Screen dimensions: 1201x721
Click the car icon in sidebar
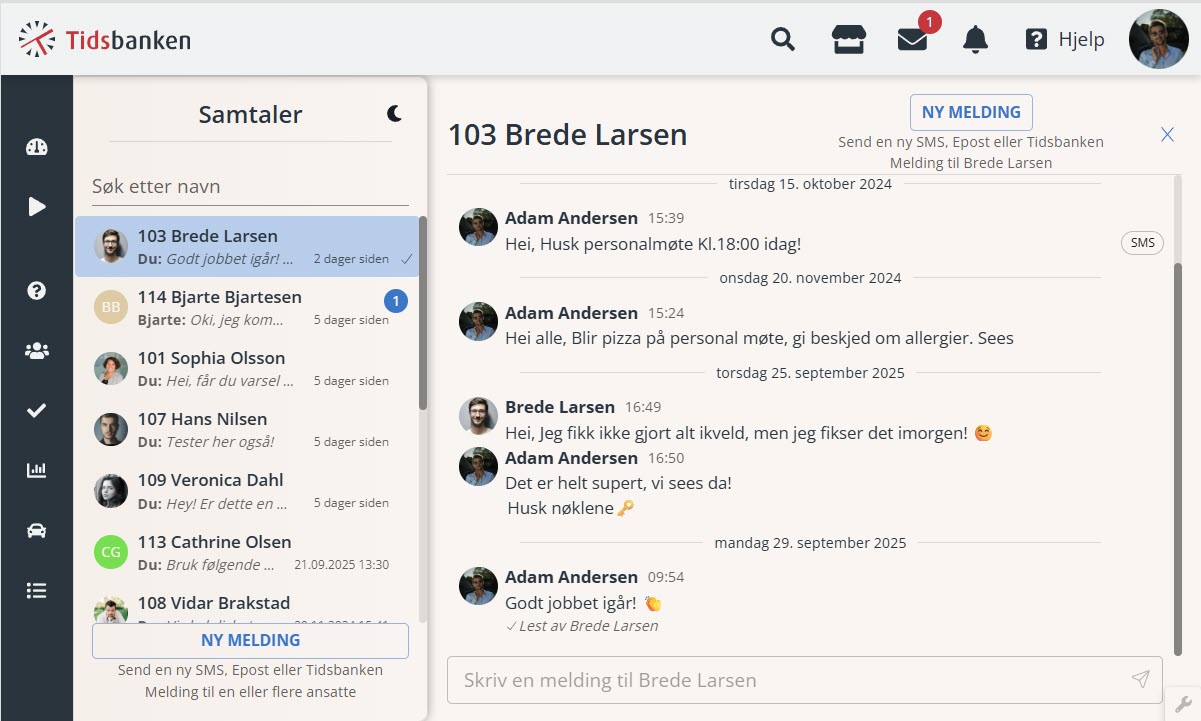(37, 531)
